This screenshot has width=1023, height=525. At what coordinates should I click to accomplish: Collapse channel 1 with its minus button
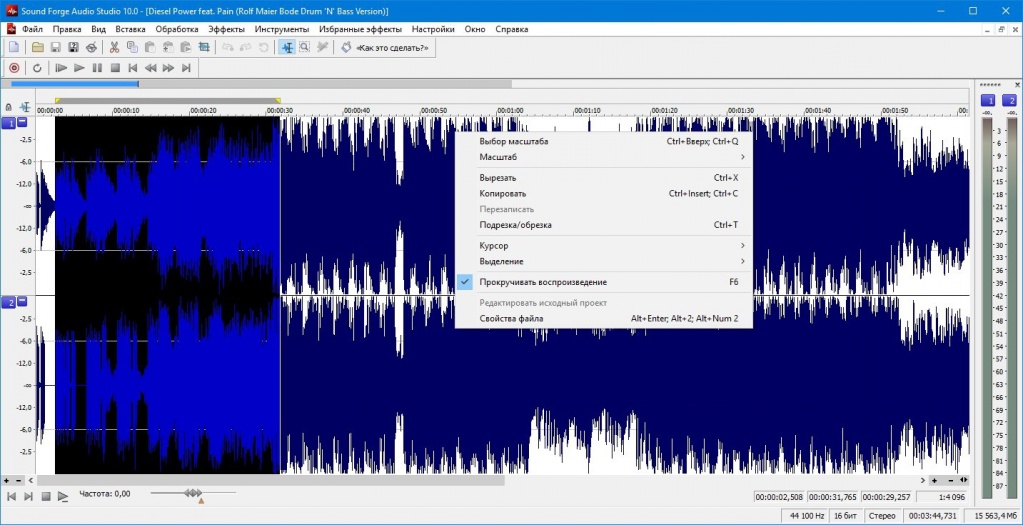pos(22,122)
